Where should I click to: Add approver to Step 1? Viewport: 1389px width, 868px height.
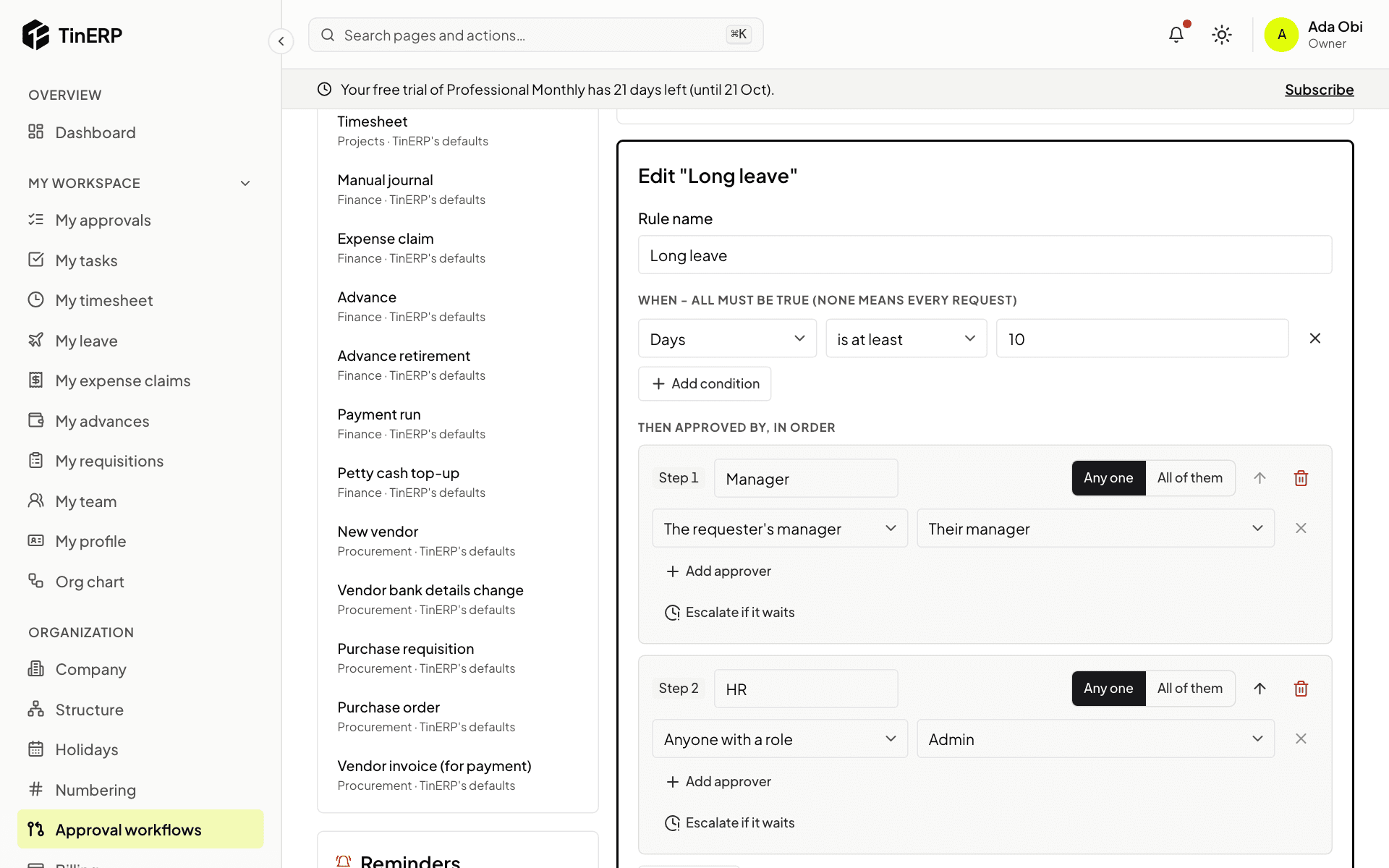coord(718,571)
